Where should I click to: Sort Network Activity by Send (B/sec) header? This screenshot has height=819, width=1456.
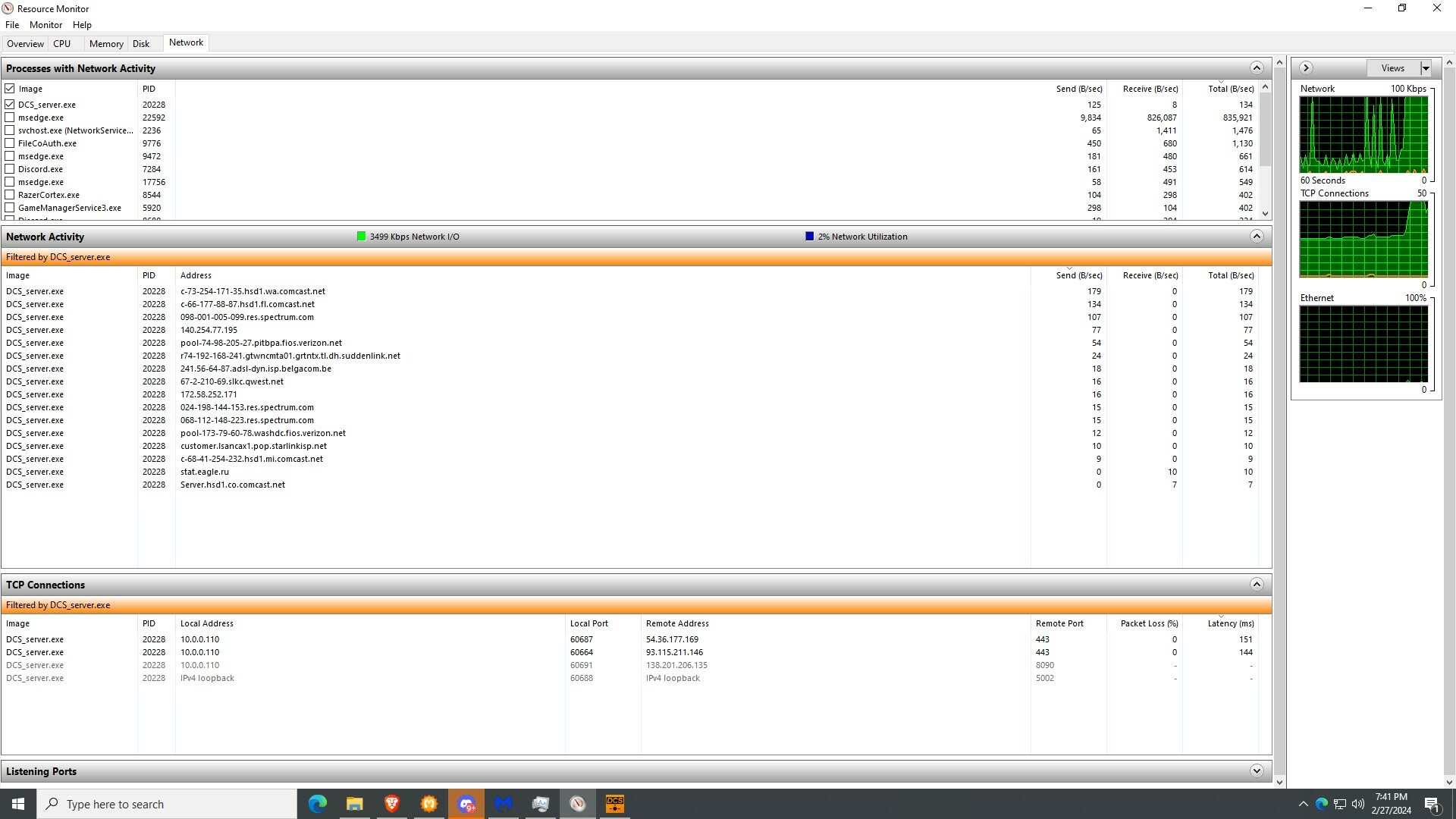(x=1068, y=275)
